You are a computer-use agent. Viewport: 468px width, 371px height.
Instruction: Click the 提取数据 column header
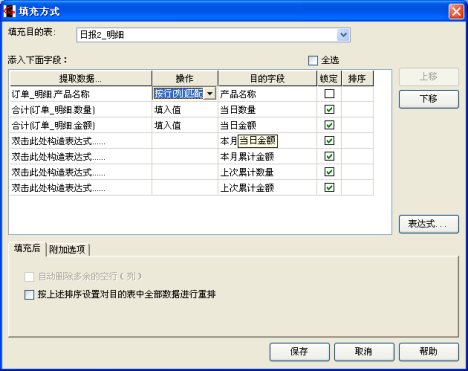click(81, 78)
